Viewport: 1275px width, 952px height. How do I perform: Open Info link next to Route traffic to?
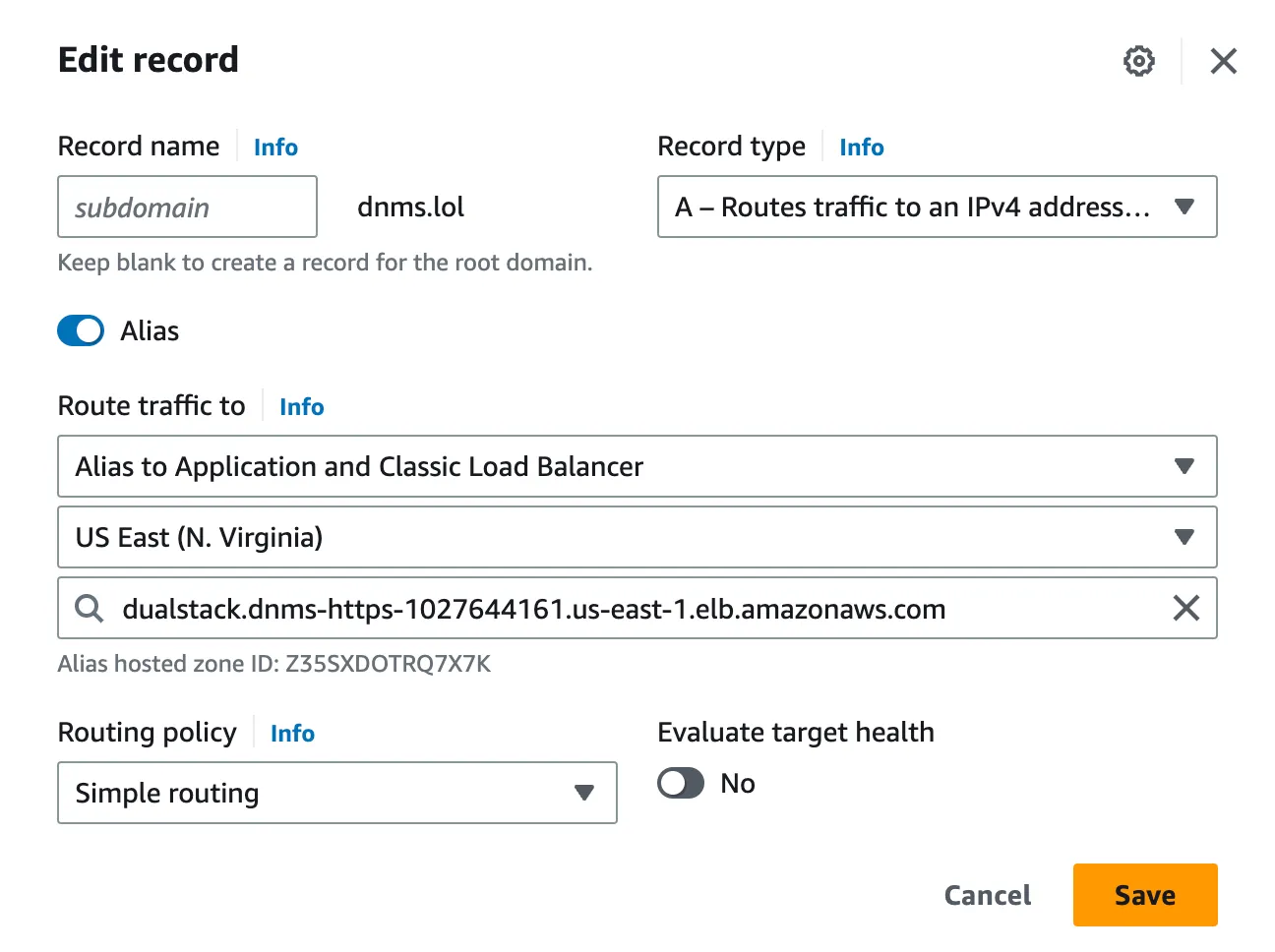301,407
